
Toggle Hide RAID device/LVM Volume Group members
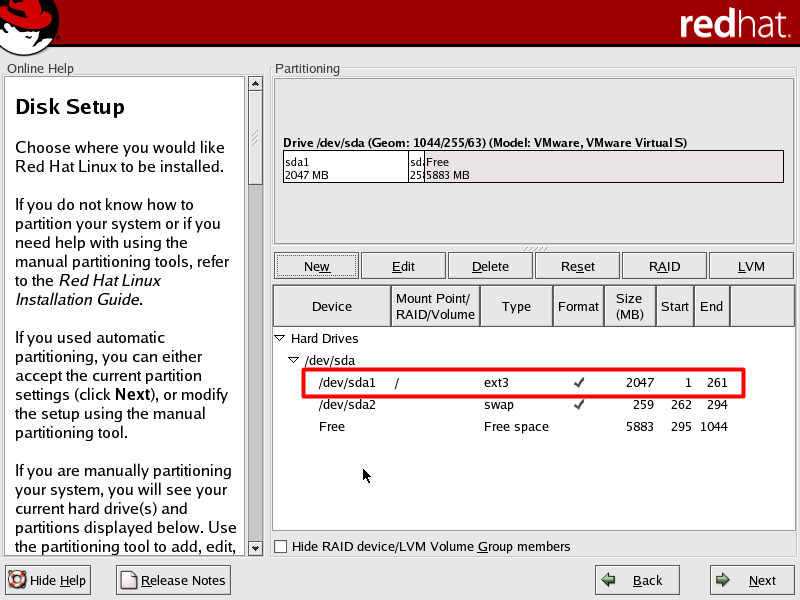[x=281, y=546]
